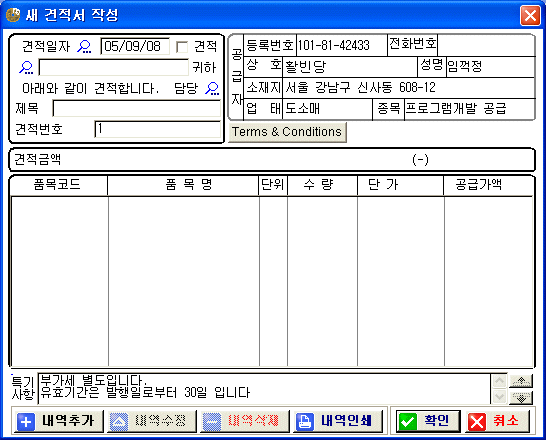Click the move-down arrow button beside notes
Viewport: 546px width, 440px height.
(521, 397)
